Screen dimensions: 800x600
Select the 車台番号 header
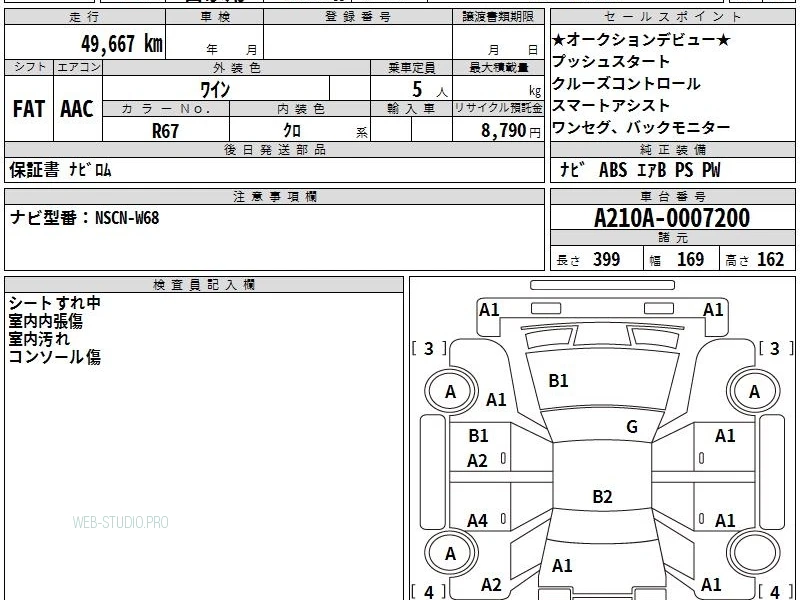672,196
